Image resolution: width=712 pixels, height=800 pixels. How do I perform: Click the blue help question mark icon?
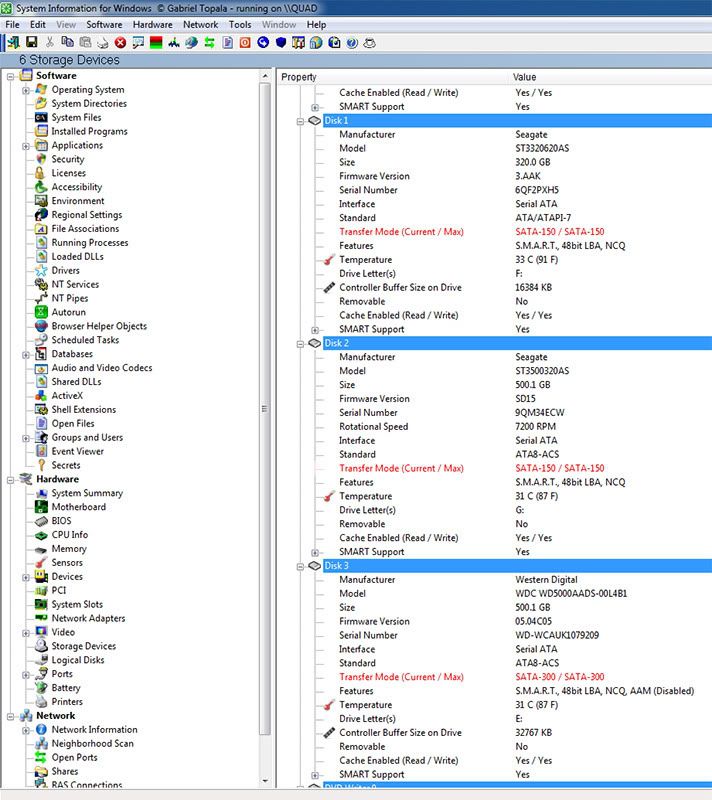click(351, 42)
